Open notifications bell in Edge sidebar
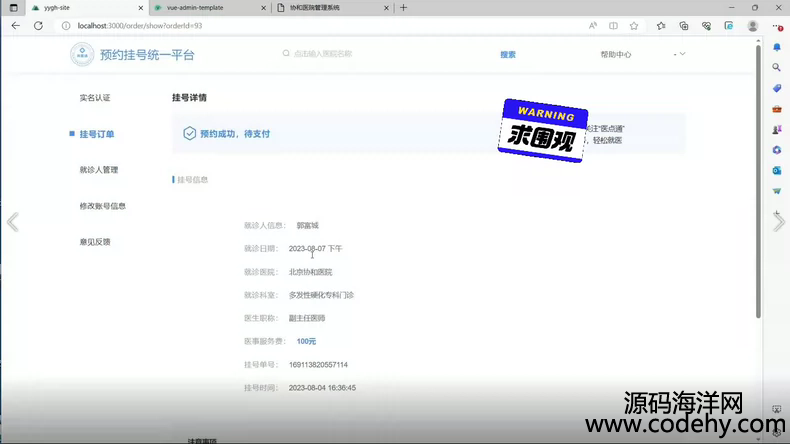 776,47
